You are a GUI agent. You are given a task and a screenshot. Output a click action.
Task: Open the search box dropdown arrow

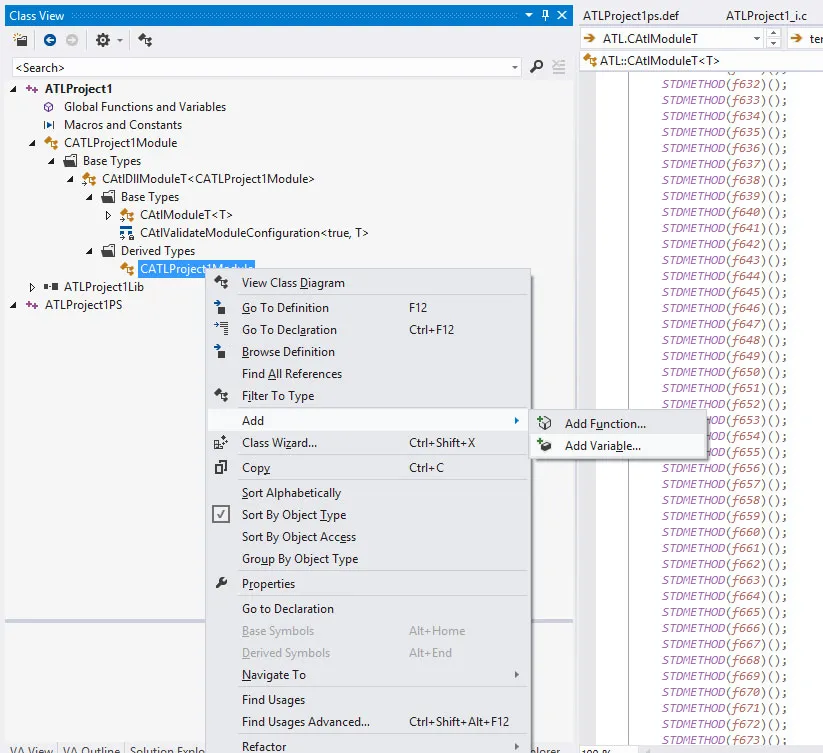516,67
